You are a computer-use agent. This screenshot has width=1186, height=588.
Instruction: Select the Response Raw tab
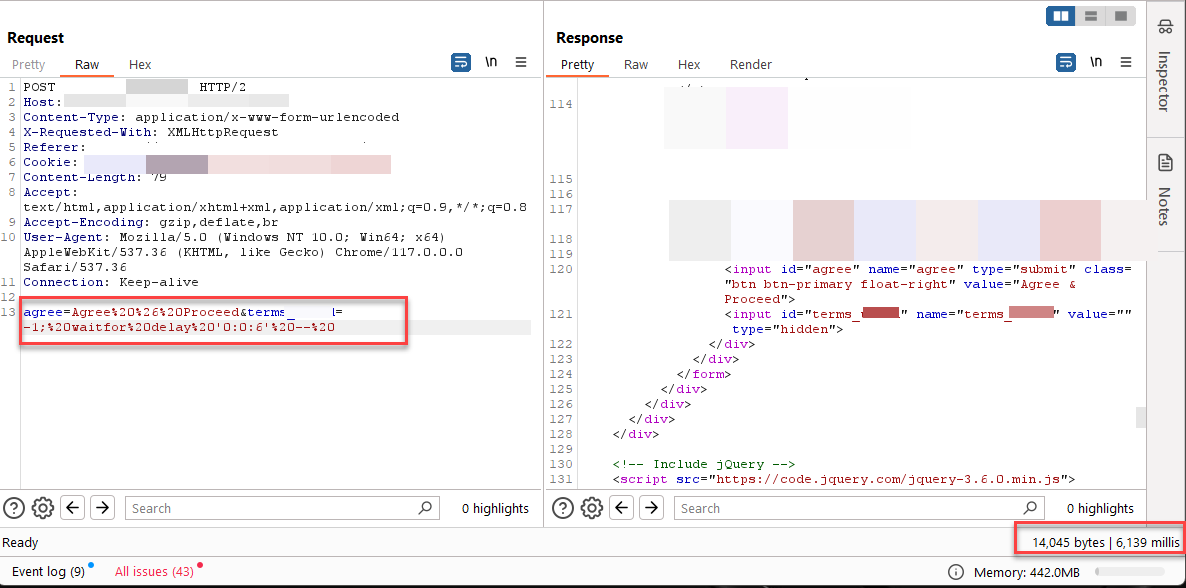(x=635, y=65)
